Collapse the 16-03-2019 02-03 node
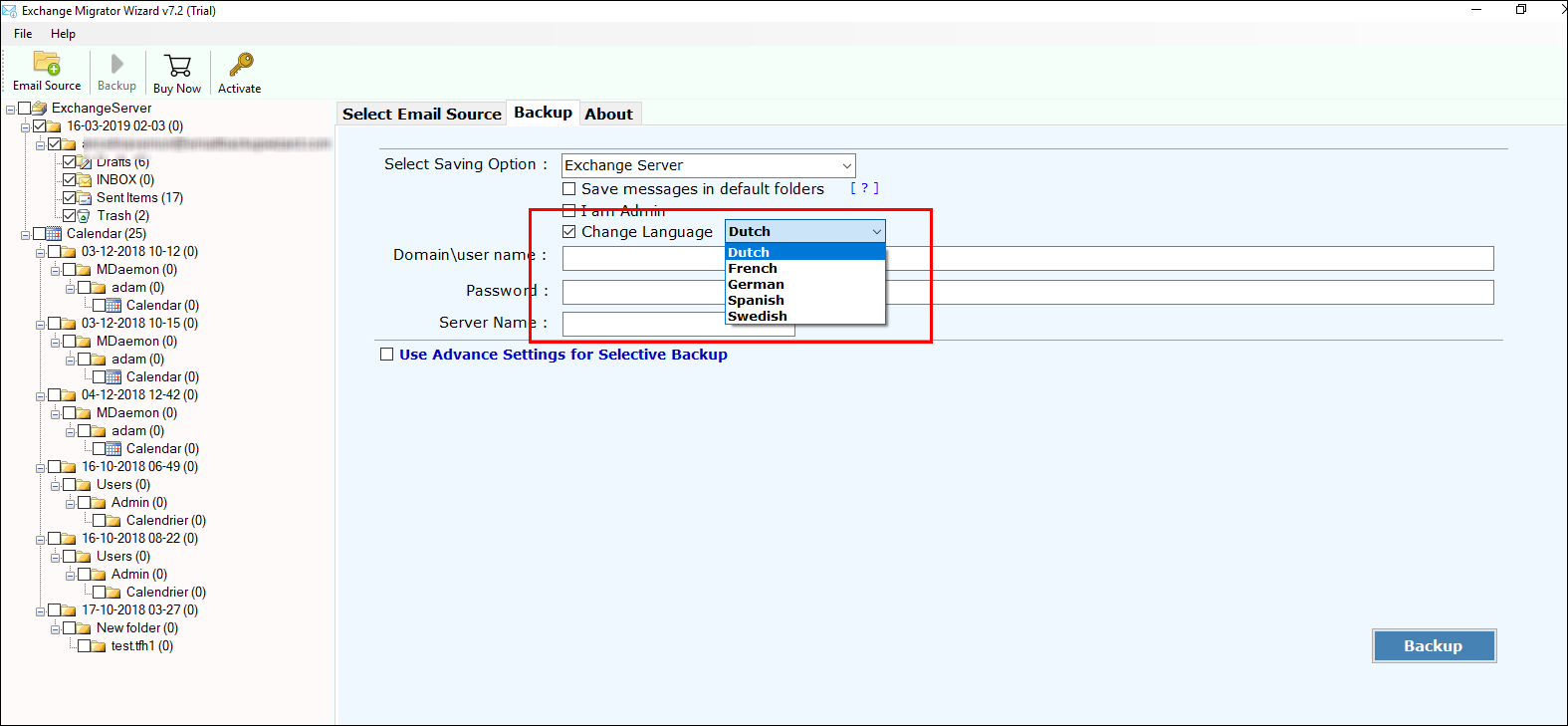The image size is (1568, 726). pyautogui.click(x=26, y=126)
